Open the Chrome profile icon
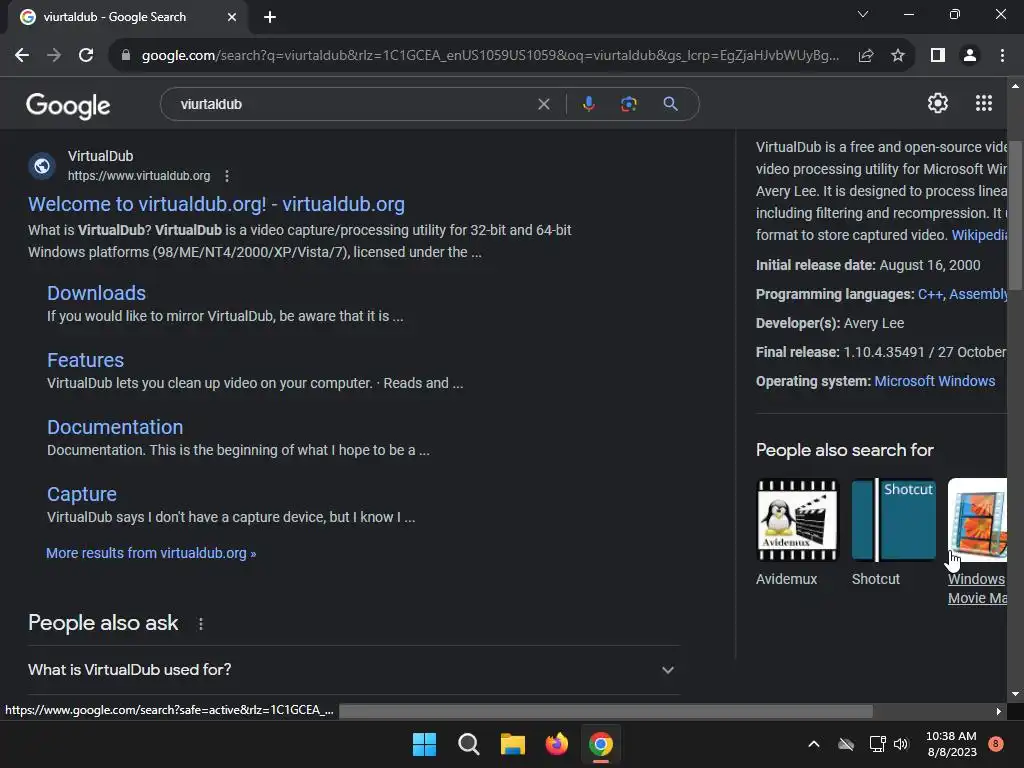 [x=970, y=56]
